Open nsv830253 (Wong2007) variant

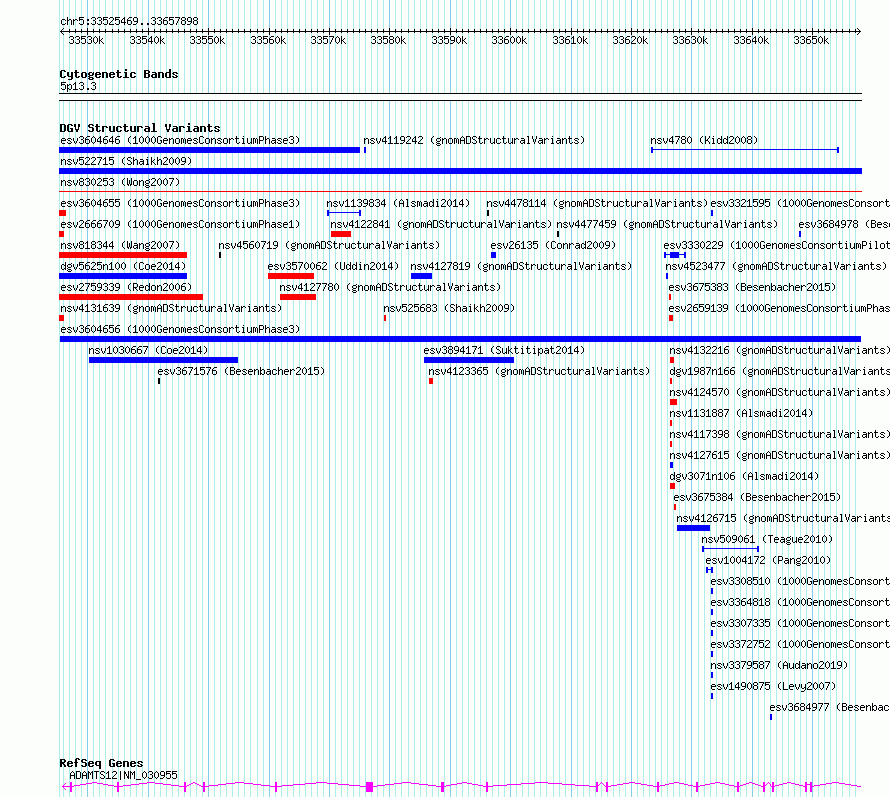pos(120,182)
